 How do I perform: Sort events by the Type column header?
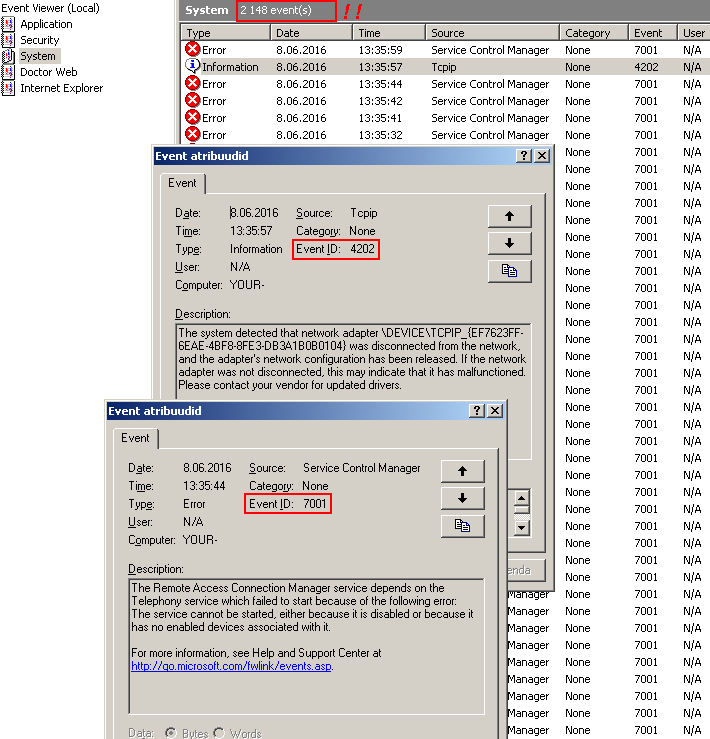click(x=226, y=33)
